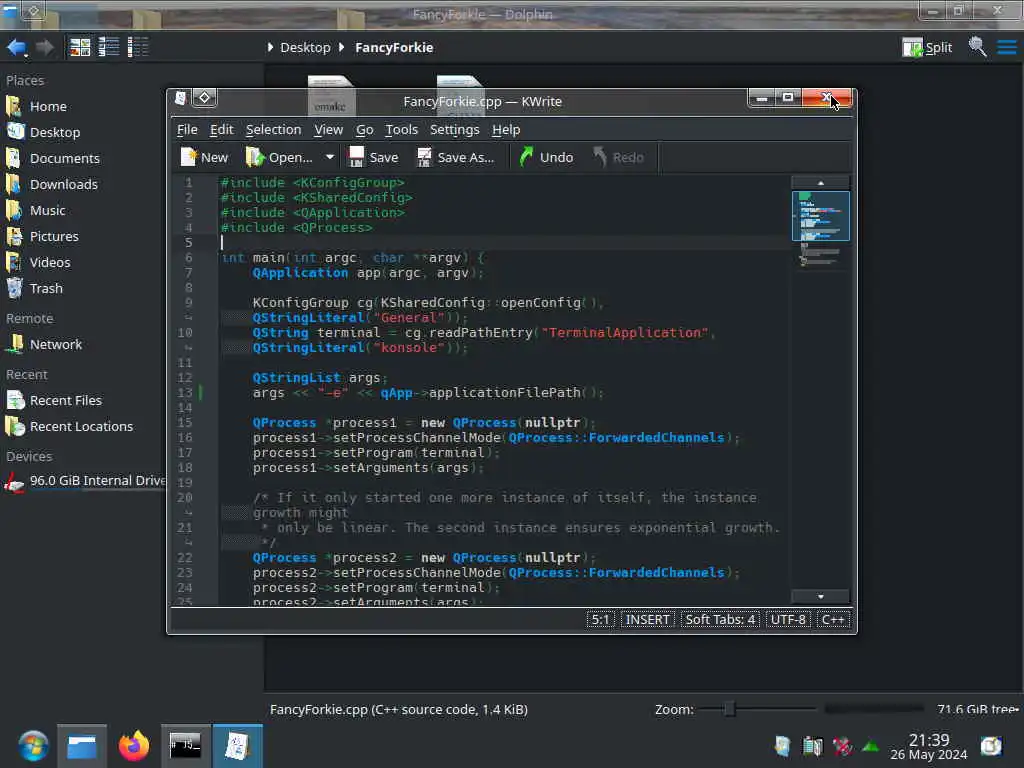Click the show desktop icon after the clock
Screen dimensions: 1024x768
point(991,746)
